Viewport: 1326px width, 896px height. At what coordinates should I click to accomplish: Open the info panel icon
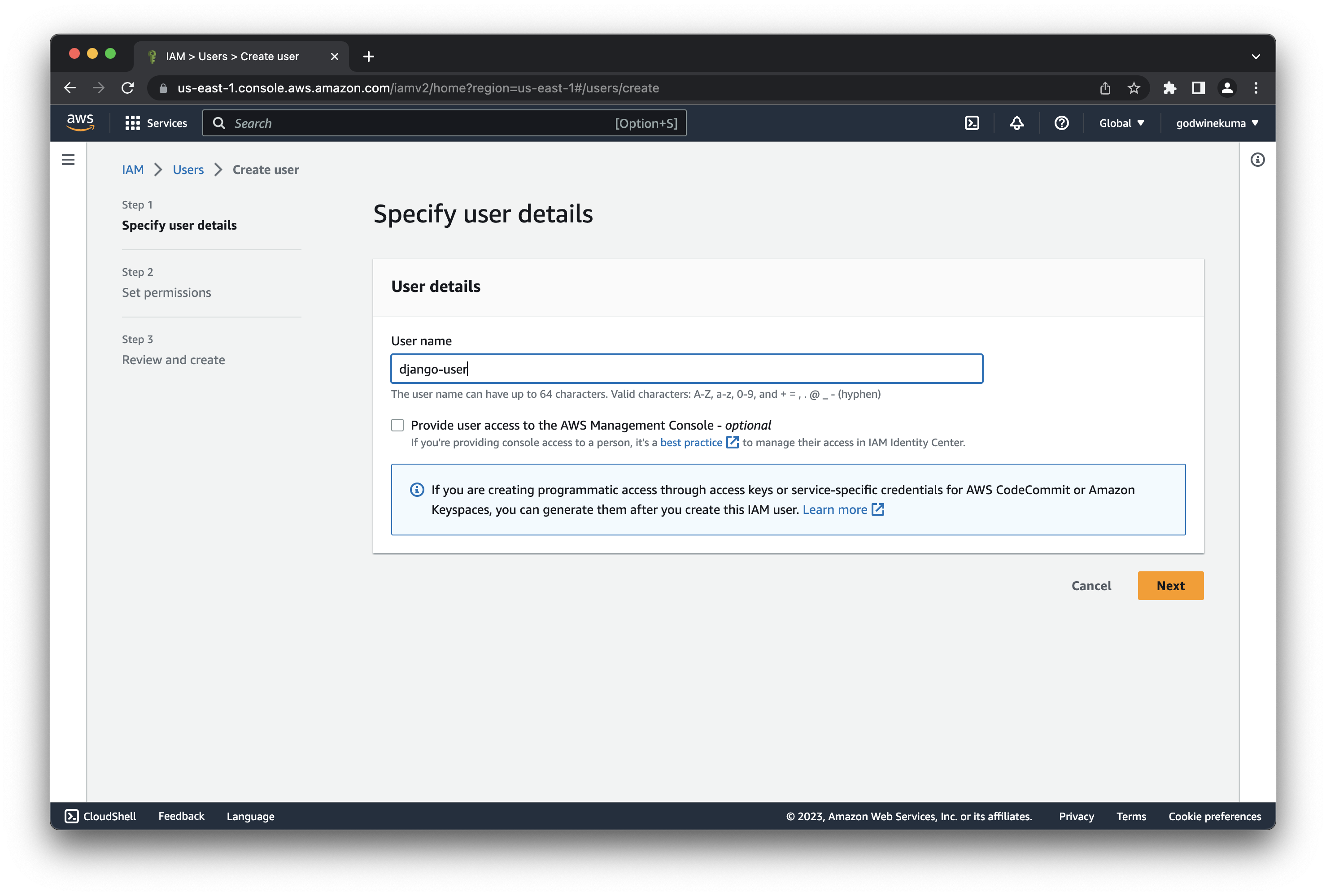[1257, 160]
